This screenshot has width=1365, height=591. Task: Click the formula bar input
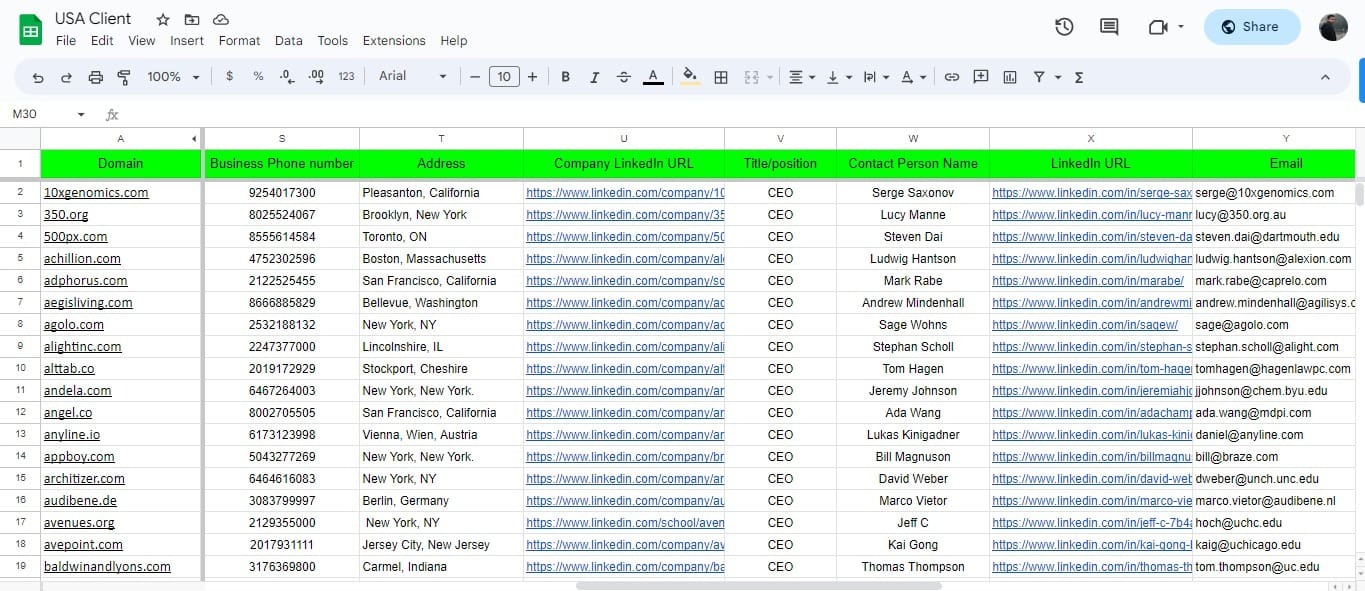point(740,114)
